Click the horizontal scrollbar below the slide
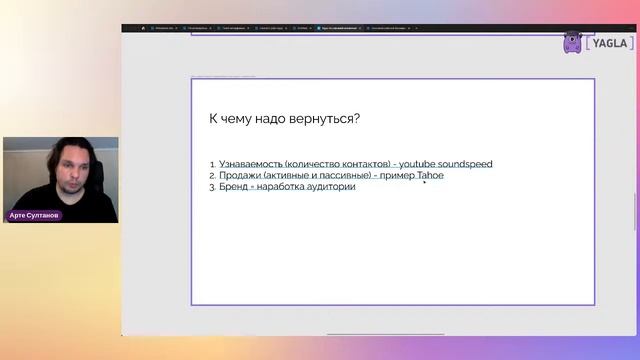 (x=385, y=334)
